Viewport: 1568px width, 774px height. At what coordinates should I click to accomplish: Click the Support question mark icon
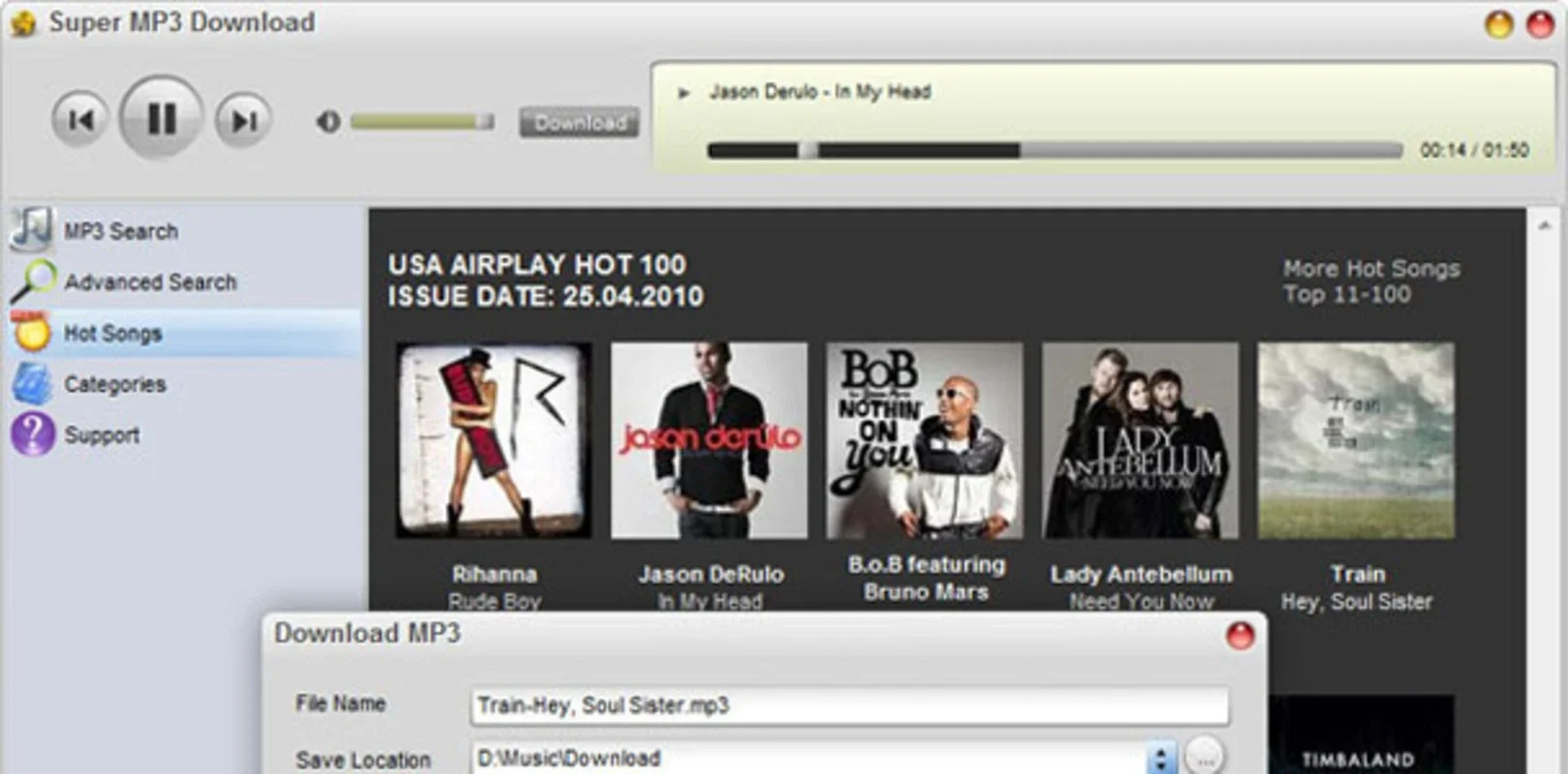coord(32,434)
